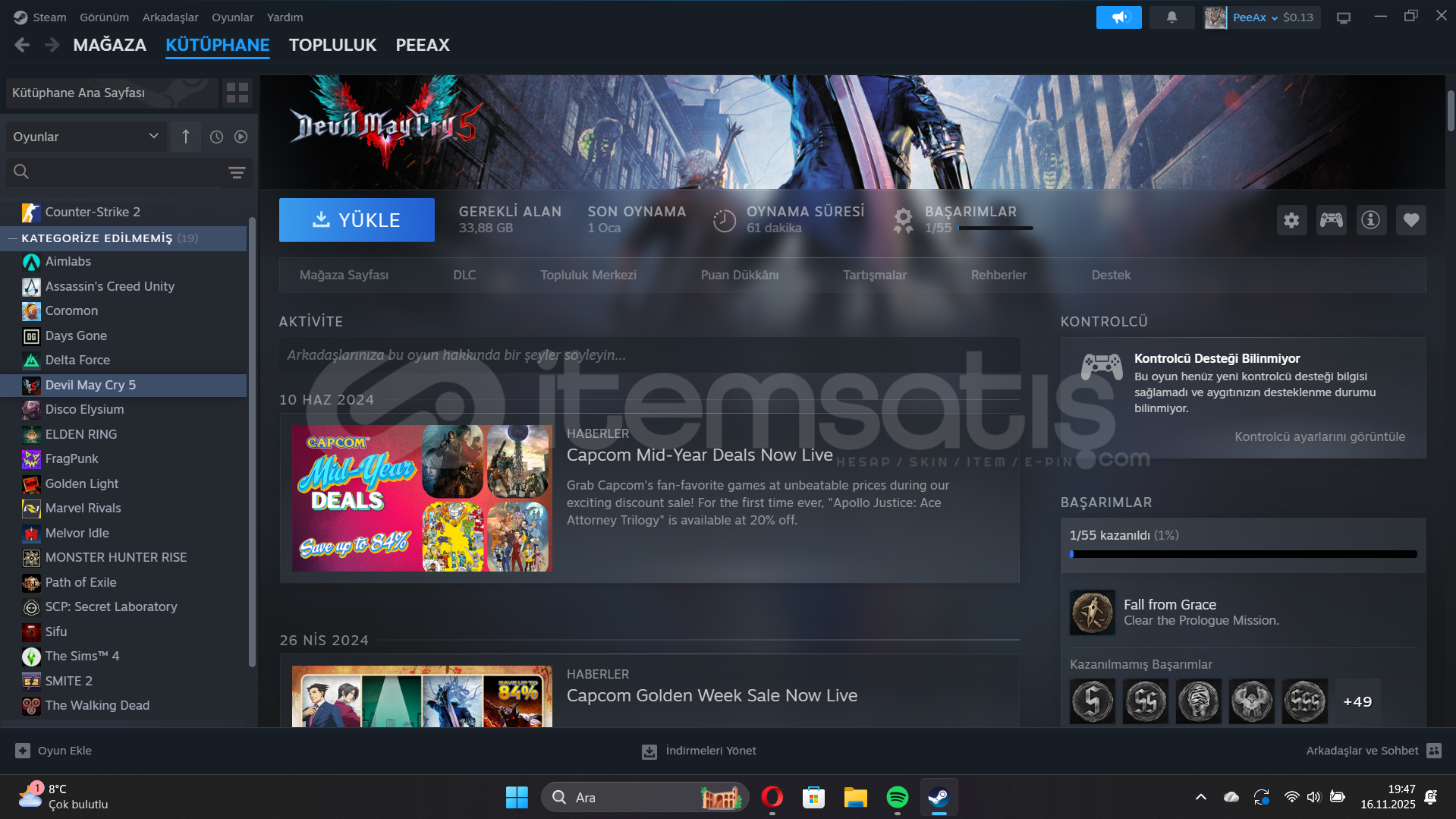Open the Oyunlar menu in menu bar
Viewport: 1456px width, 819px height.
[232, 17]
